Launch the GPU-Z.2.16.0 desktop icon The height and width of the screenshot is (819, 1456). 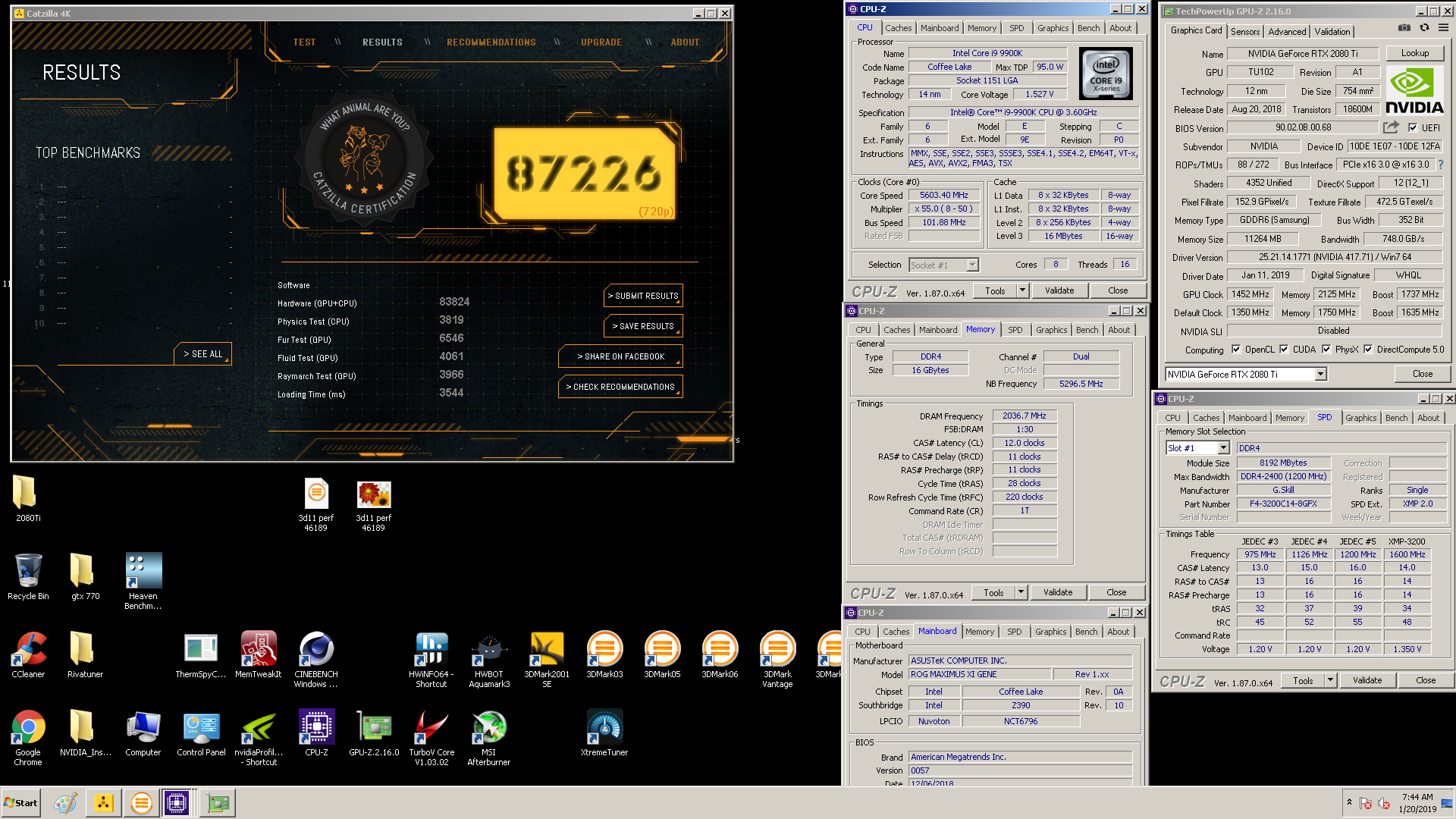click(x=374, y=733)
